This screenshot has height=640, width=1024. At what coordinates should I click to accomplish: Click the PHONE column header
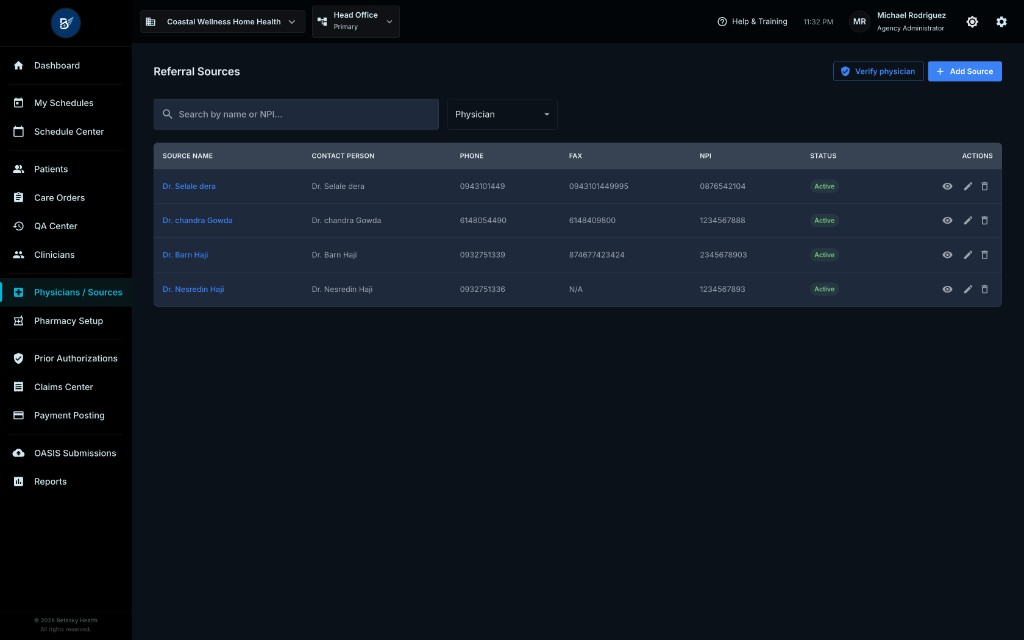click(472, 155)
